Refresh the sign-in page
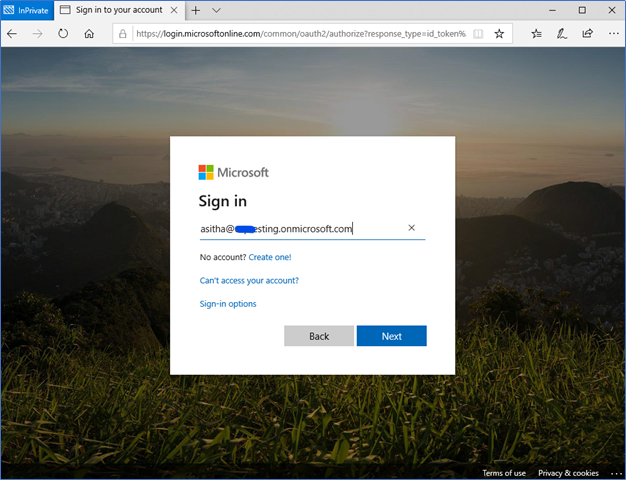This screenshot has width=626, height=480. pos(63,34)
